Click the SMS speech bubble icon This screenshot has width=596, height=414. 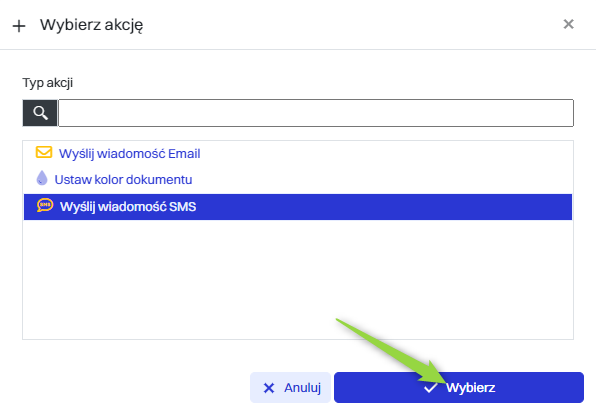(45, 205)
